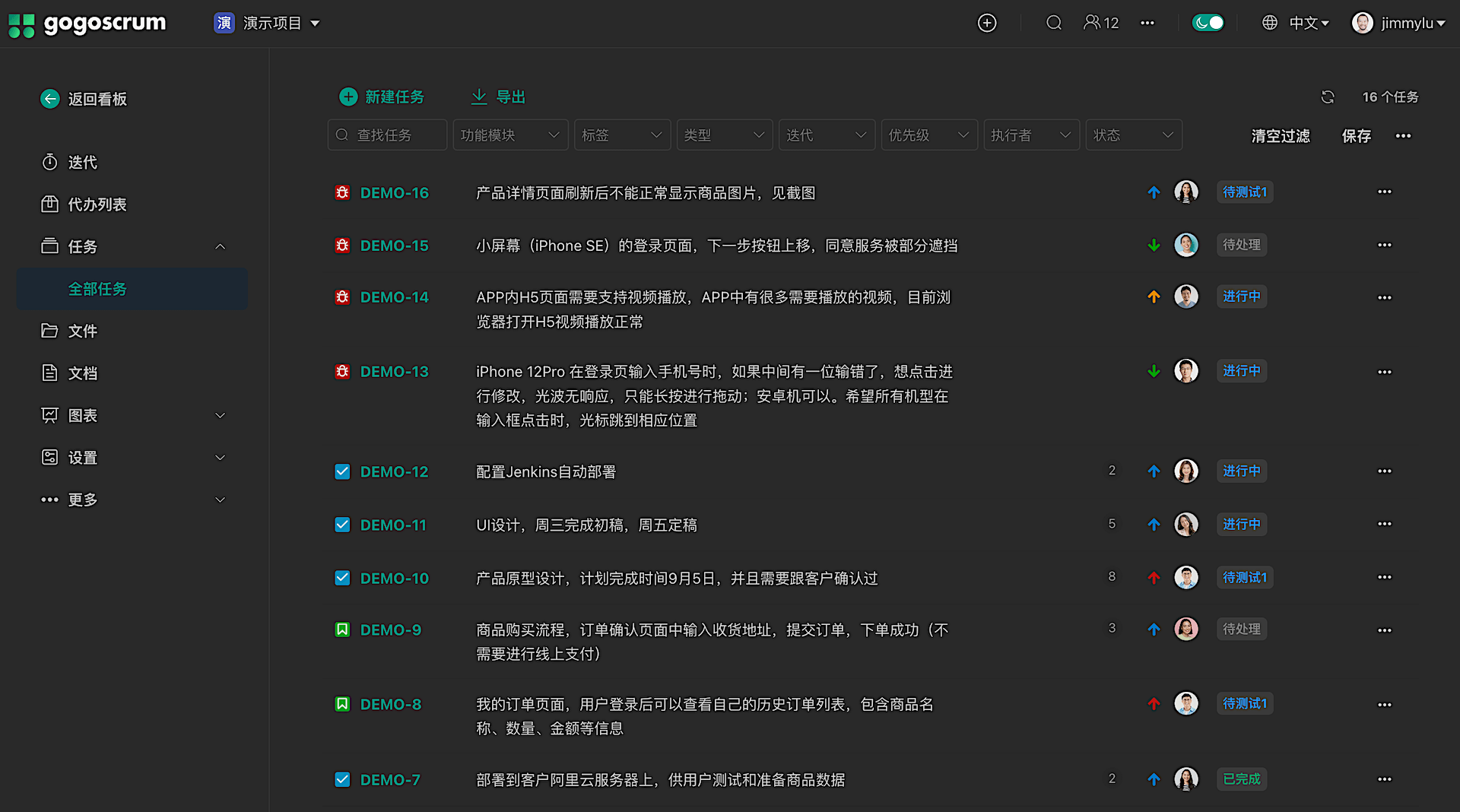
Task: Click the bug icon beside DEMO-16
Action: [x=342, y=193]
